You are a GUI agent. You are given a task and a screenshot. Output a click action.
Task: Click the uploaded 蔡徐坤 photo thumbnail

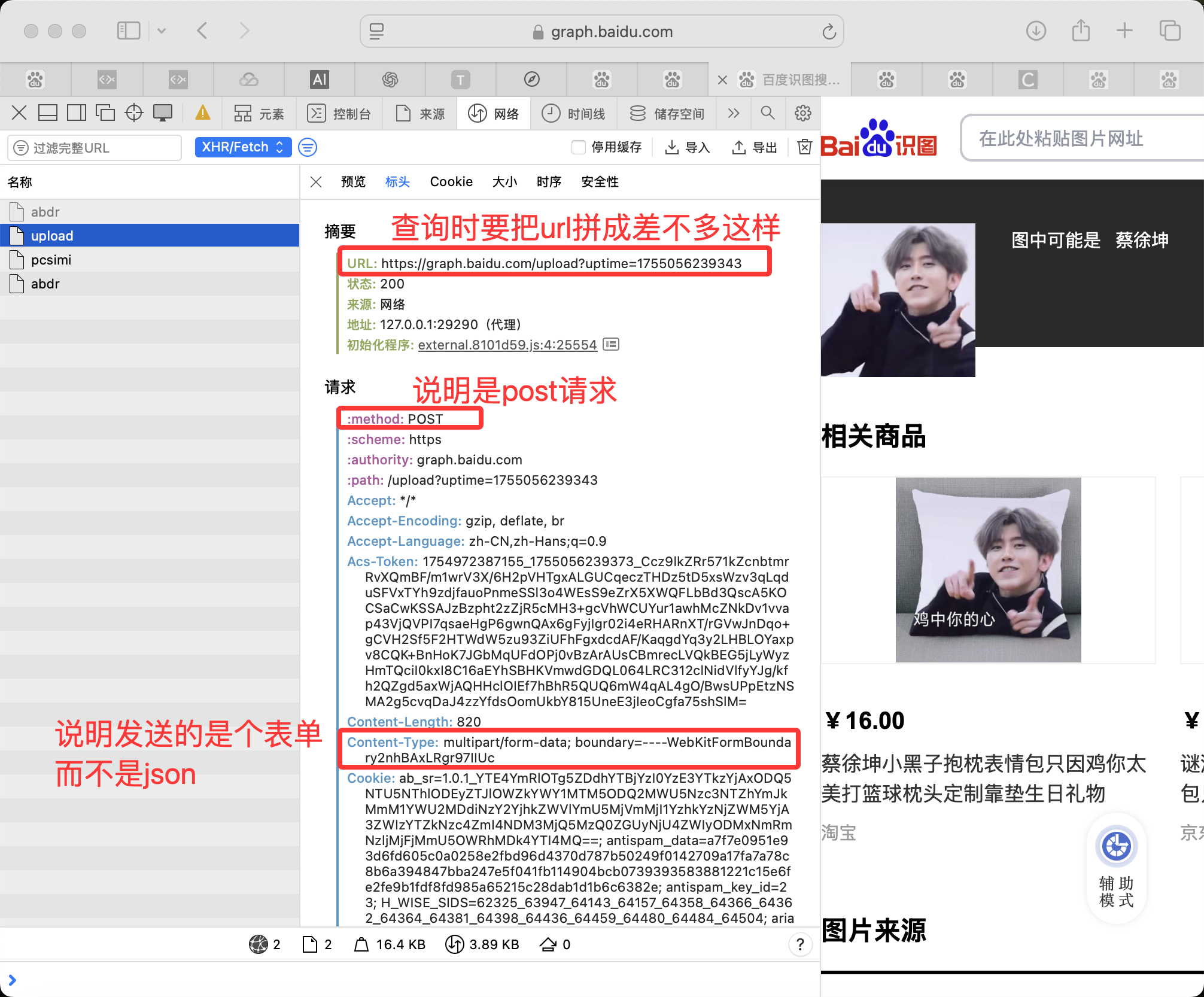(x=898, y=300)
